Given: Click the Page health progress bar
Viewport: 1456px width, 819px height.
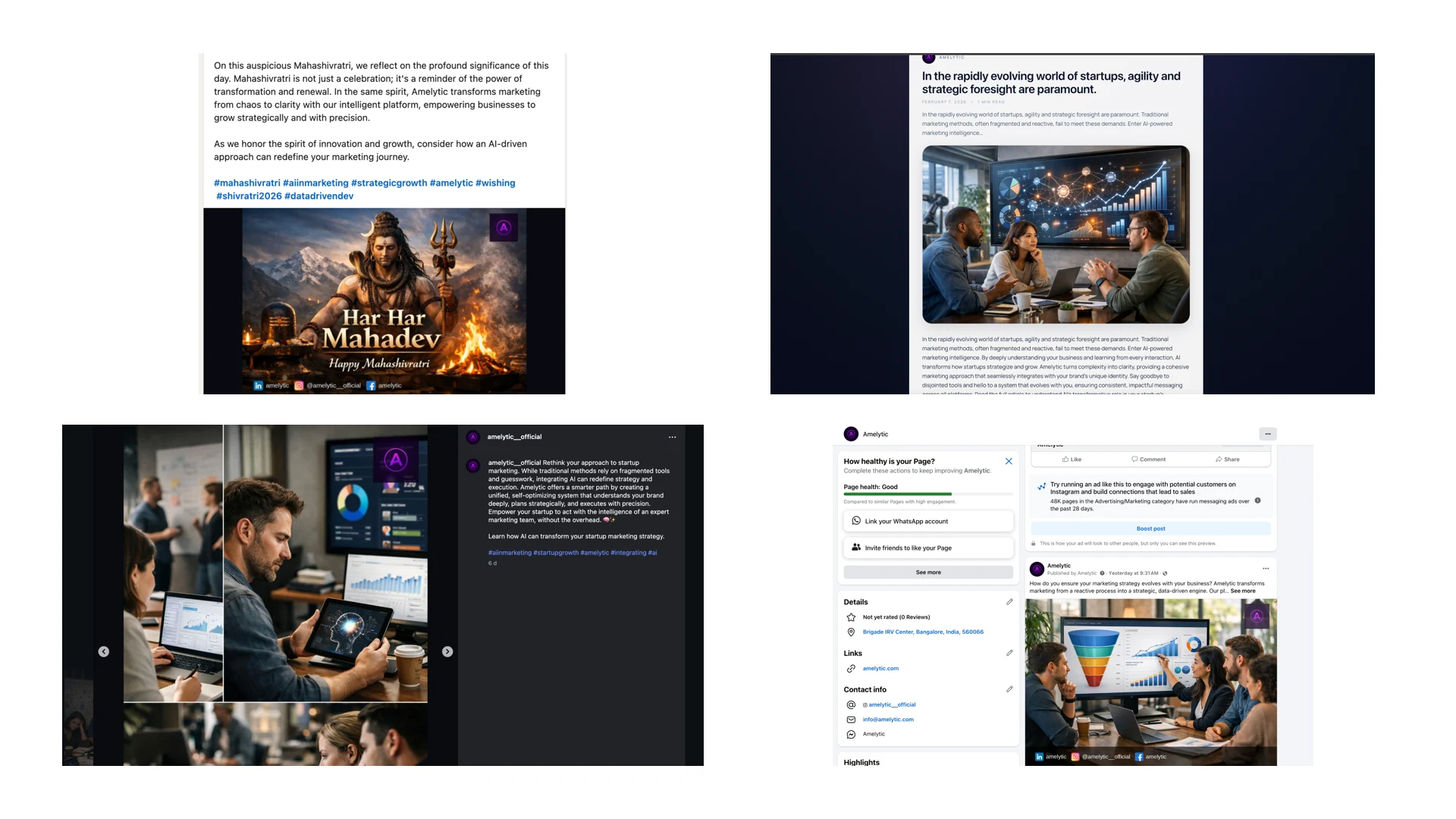Looking at the screenshot, I should tap(928, 494).
